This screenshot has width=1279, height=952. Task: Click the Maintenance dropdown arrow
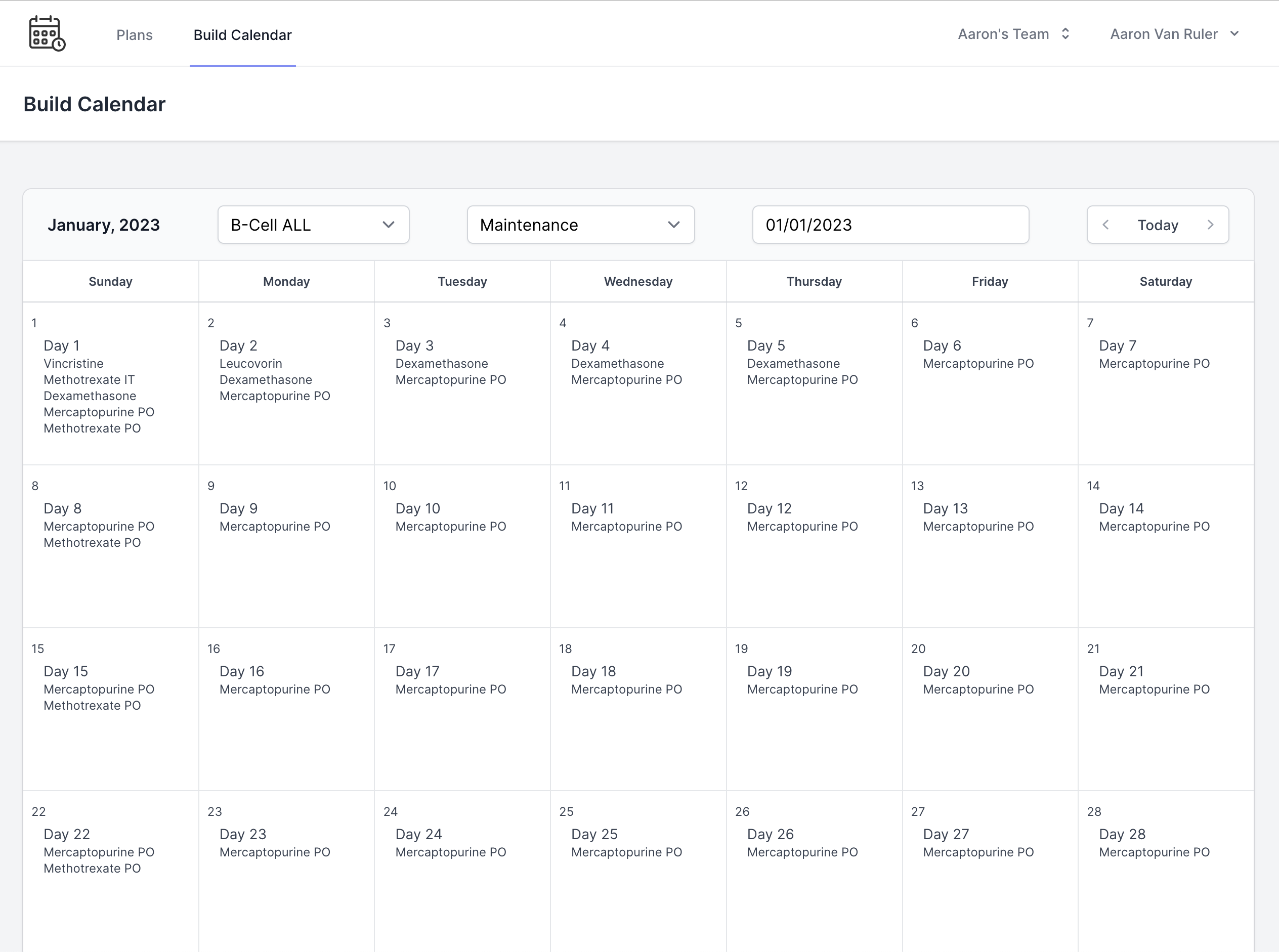coord(674,225)
